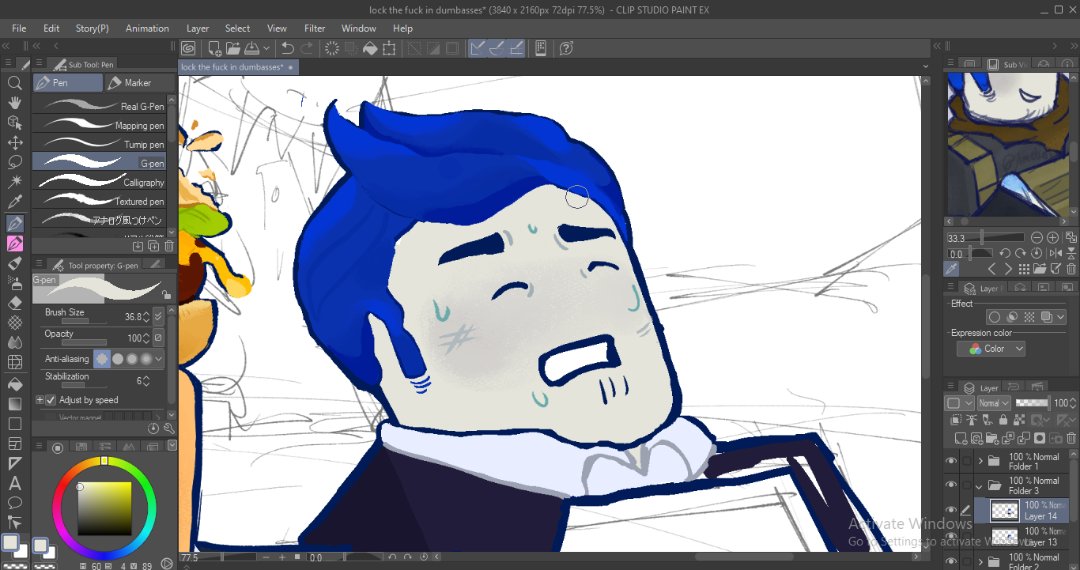Viewport: 1080px width, 570px height.
Task: Open the Story(P) menu
Action: (x=92, y=28)
